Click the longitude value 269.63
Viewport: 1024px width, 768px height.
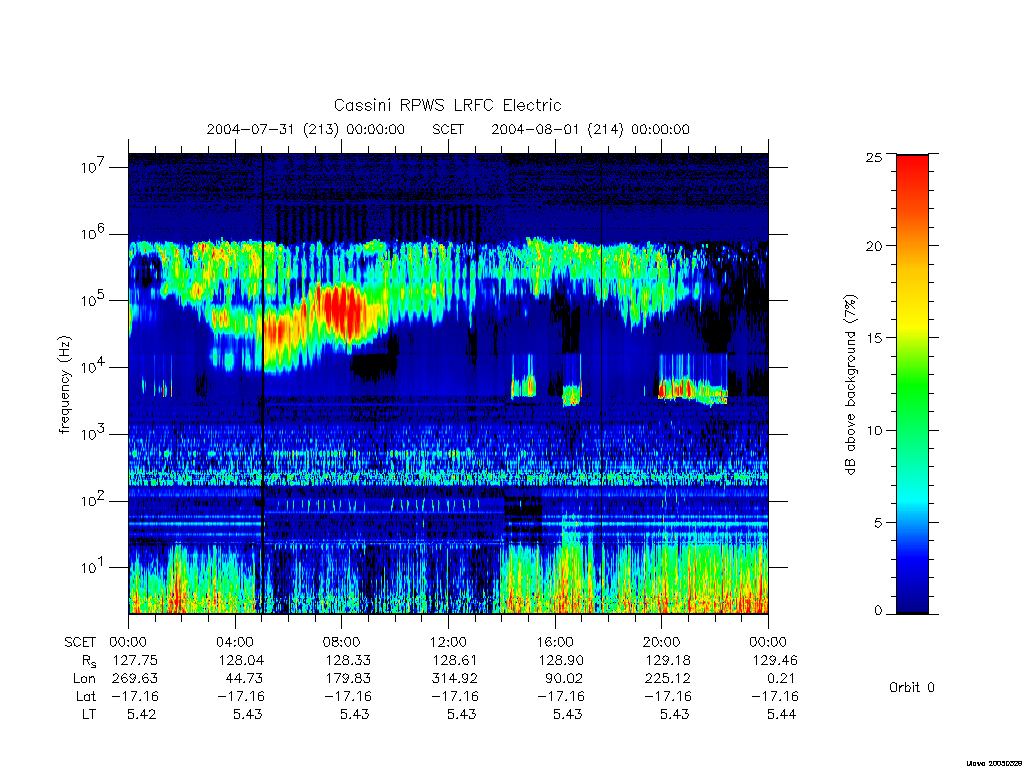(135, 679)
